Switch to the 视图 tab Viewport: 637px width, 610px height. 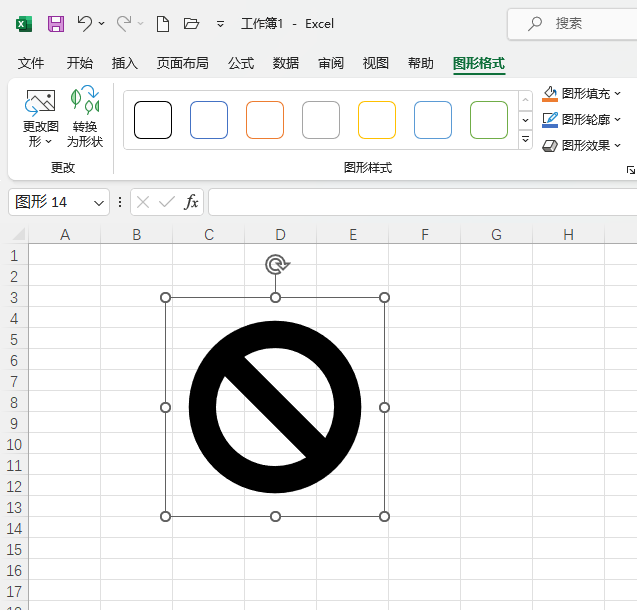[x=376, y=63]
